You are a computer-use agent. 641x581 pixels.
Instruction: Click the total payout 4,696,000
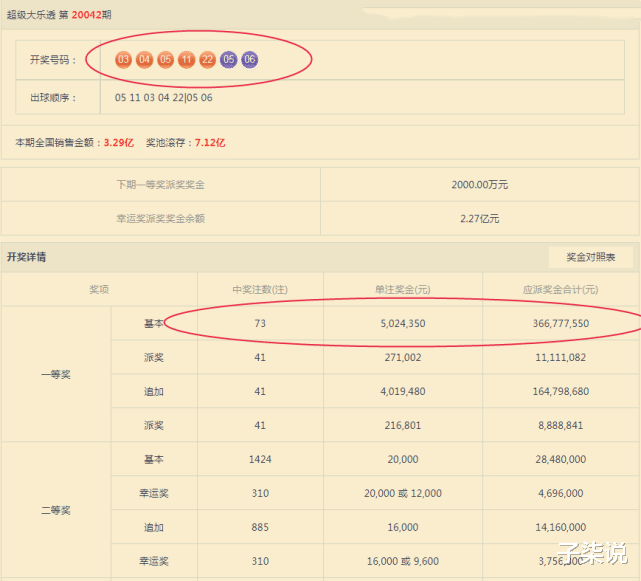pyautogui.click(x=560, y=493)
